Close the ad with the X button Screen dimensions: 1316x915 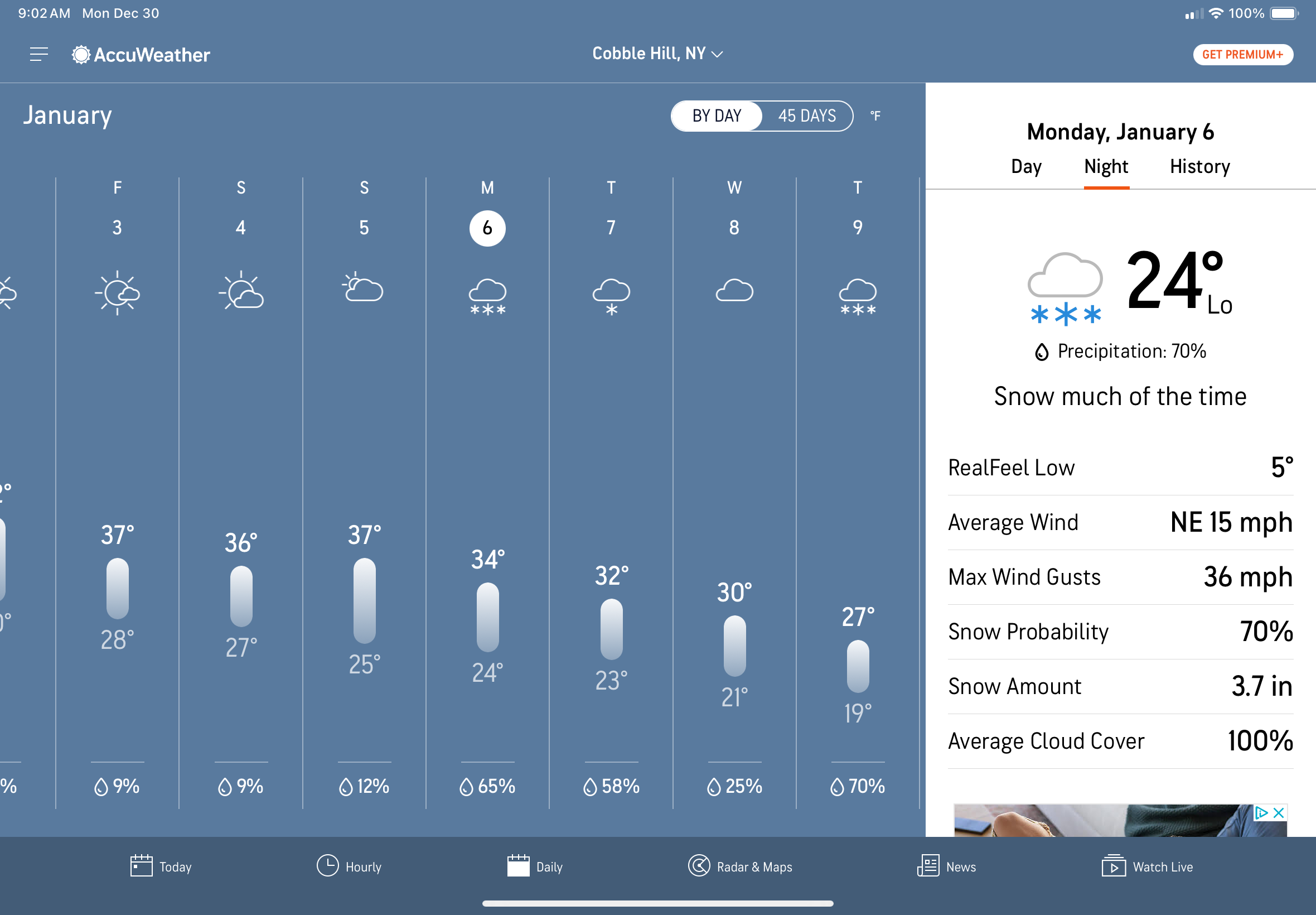[1278, 813]
